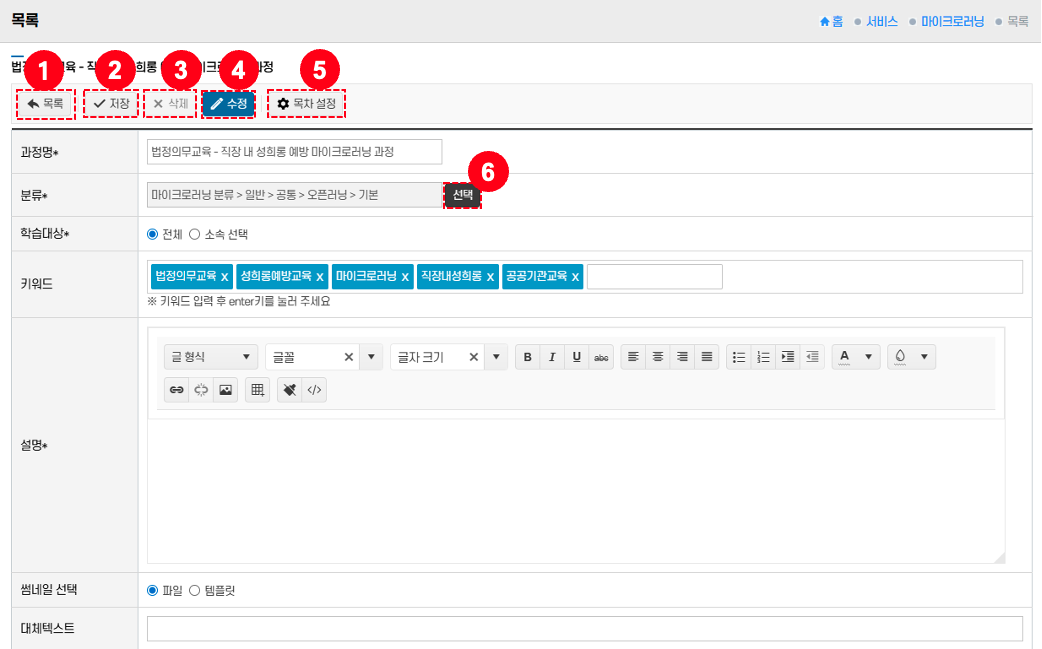Expand the 글꼴 font dropdown arrow

(371, 357)
